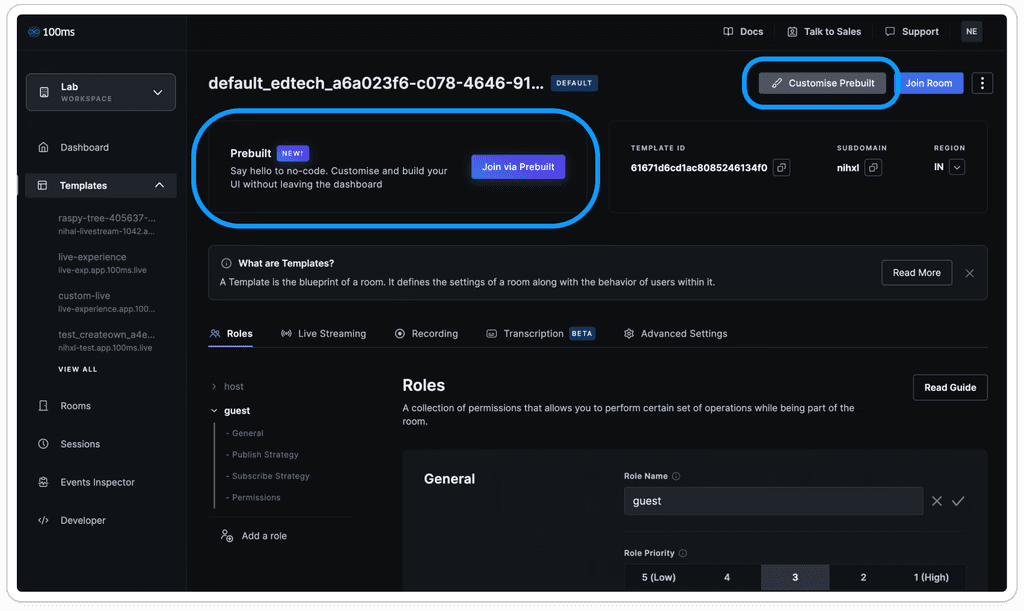Screen dimensions: 1024x611
Task: Click Join via Prebuilt button
Action: 518,166
